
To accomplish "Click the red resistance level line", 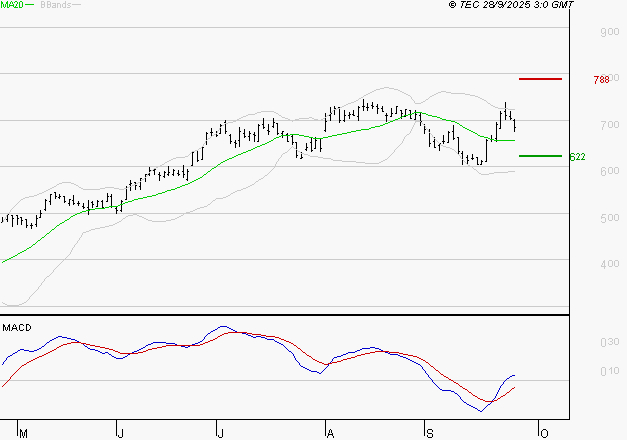I will click(x=540, y=79).
